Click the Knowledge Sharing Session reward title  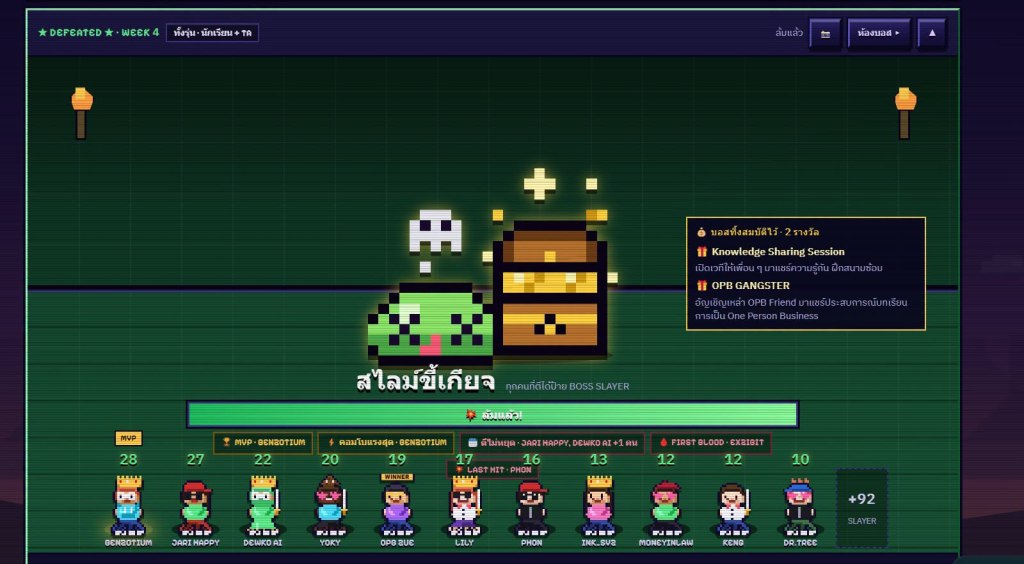[x=778, y=251]
